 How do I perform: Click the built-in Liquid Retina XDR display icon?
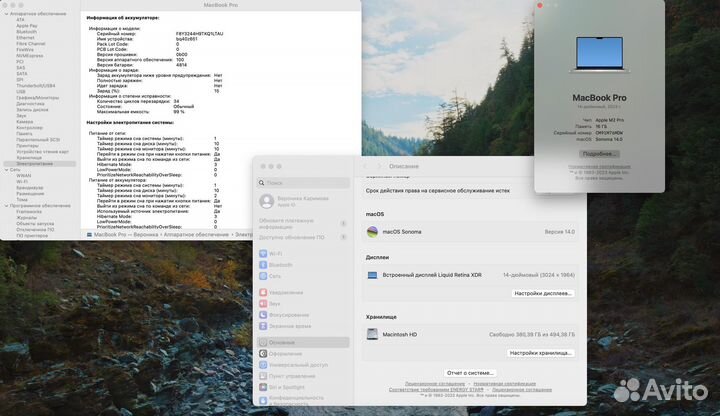372,275
